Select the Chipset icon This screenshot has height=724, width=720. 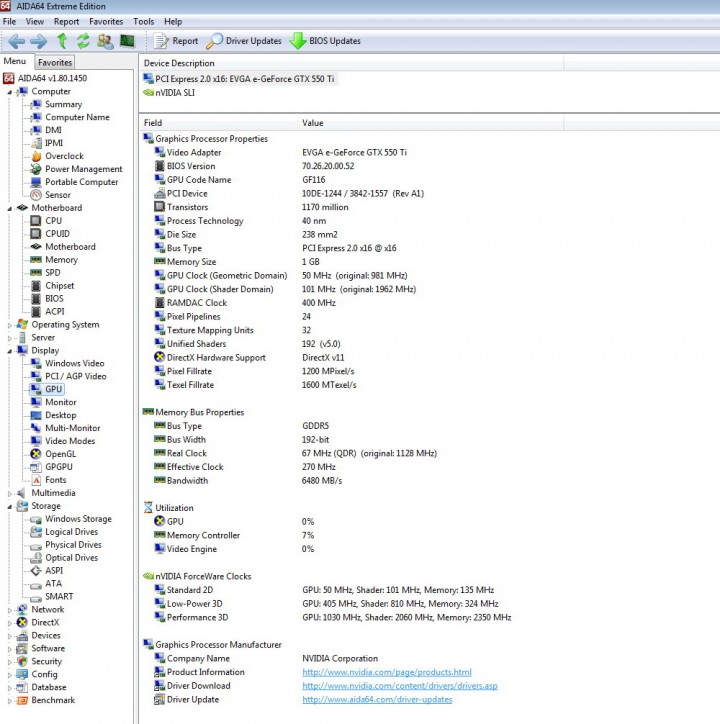36,286
